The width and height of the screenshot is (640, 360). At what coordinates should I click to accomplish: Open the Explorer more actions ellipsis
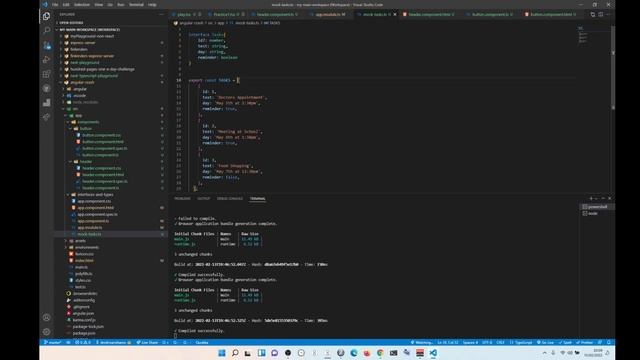161,14
